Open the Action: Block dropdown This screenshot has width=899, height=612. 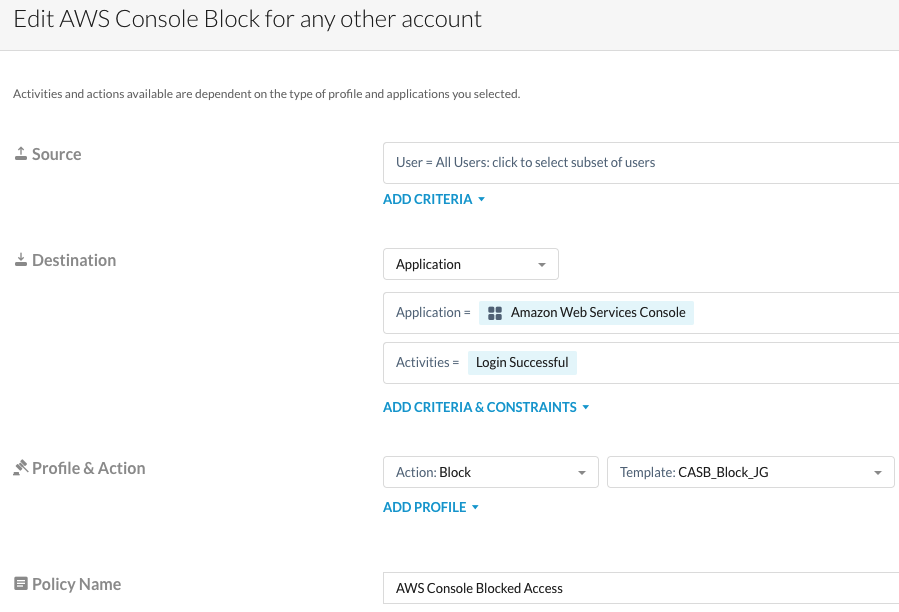(x=491, y=472)
